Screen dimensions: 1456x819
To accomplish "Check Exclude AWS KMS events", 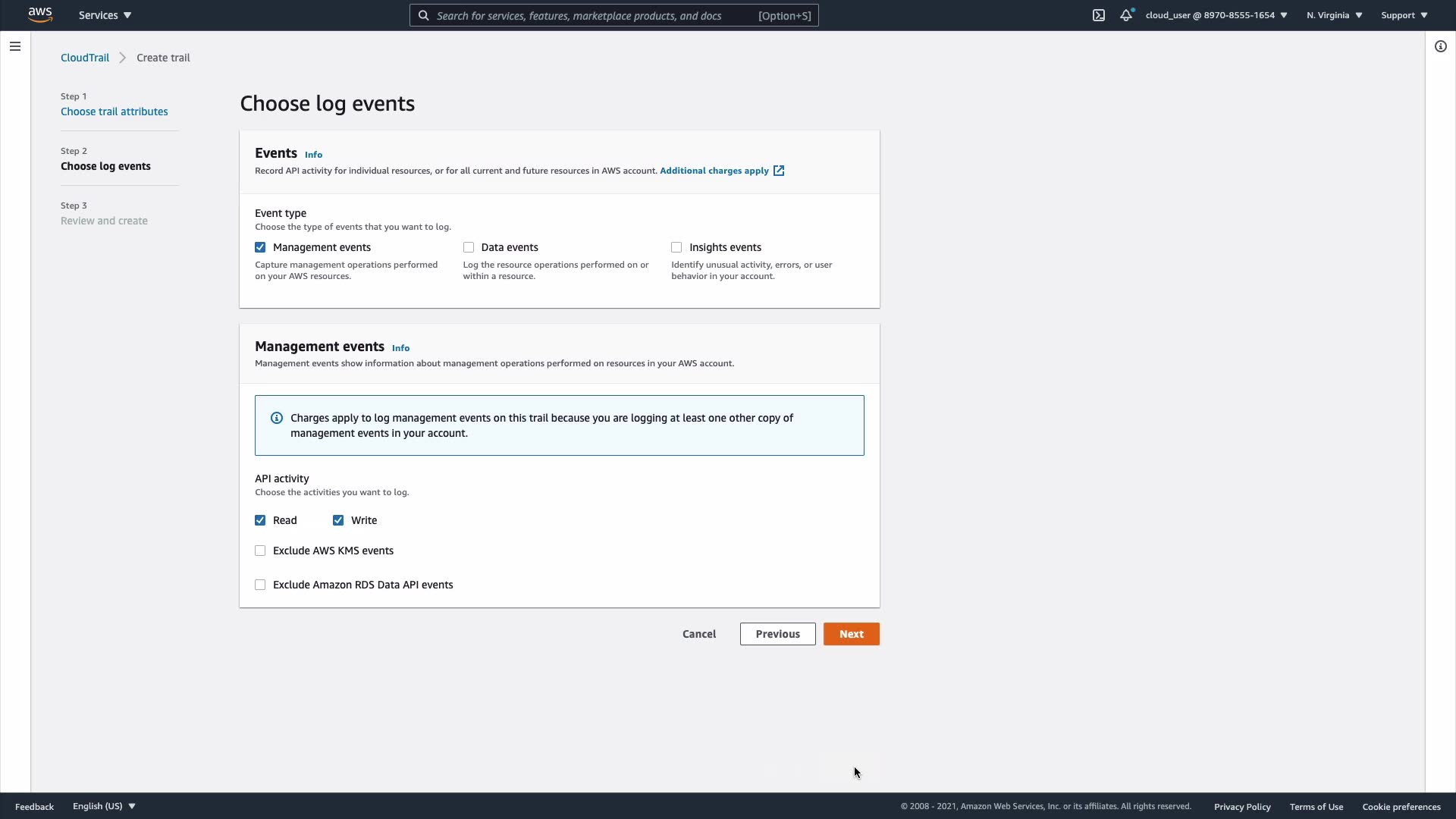I will pos(260,551).
